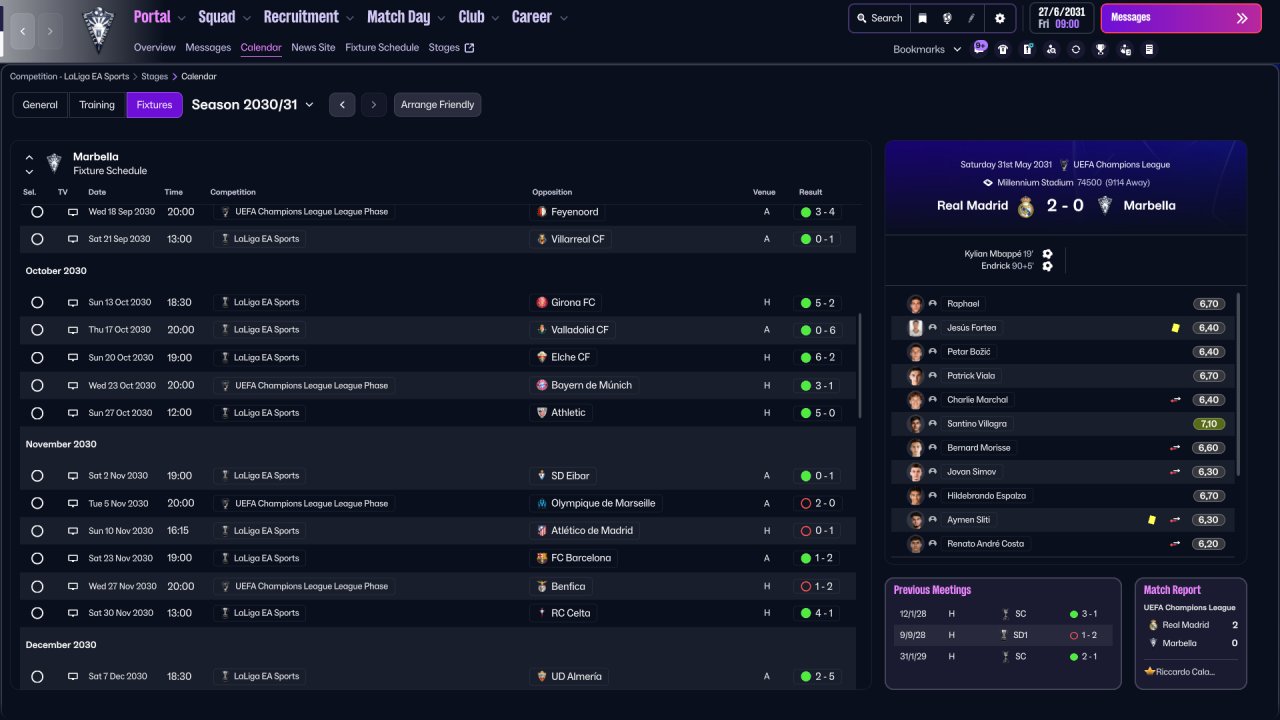1280x720 pixels.
Task: Click the trophy shortcut icon under Messages
Action: (x=1100, y=49)
